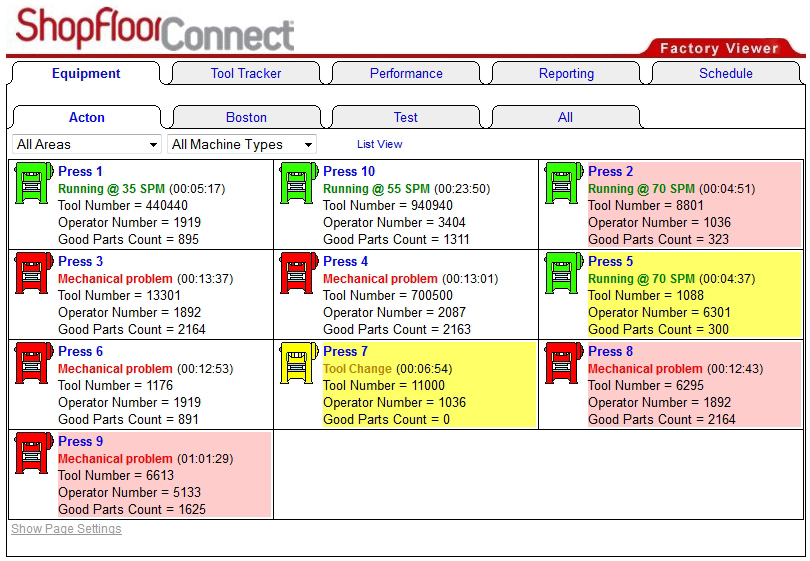The width and height of the screenshot is (810, 561).
Task: Click Press 6 'Mechanical problem' status
Action: tap(115, 368)
